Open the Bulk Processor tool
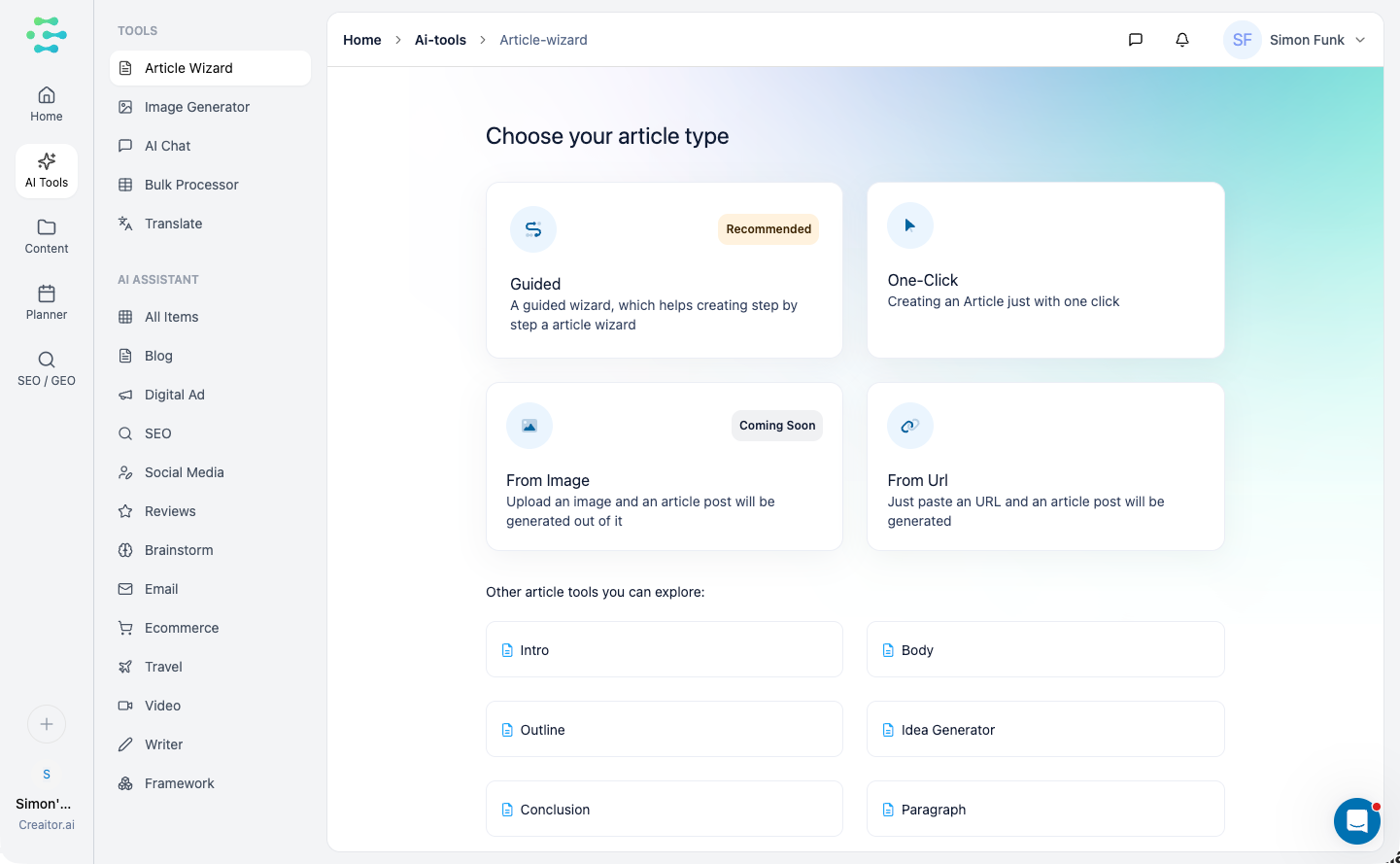Viewport: 1400px width, 864px height. [x=191, y=185]
